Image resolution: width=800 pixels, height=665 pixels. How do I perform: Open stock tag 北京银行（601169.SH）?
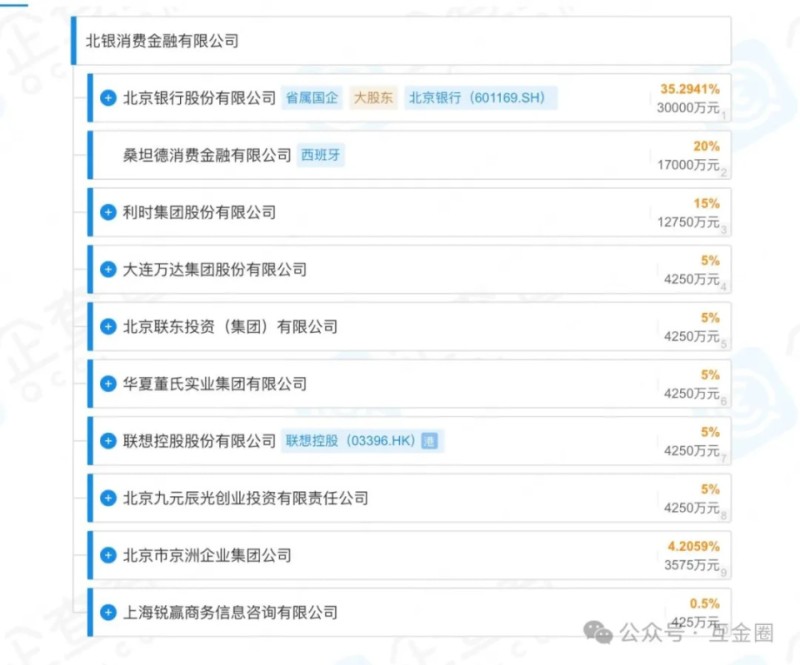[x=481, y=98]
